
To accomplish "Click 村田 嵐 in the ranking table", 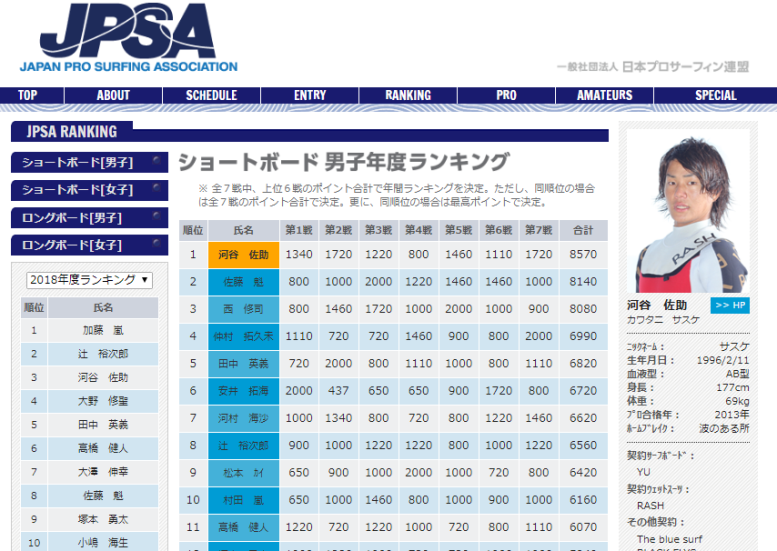I will pos(243,499).
